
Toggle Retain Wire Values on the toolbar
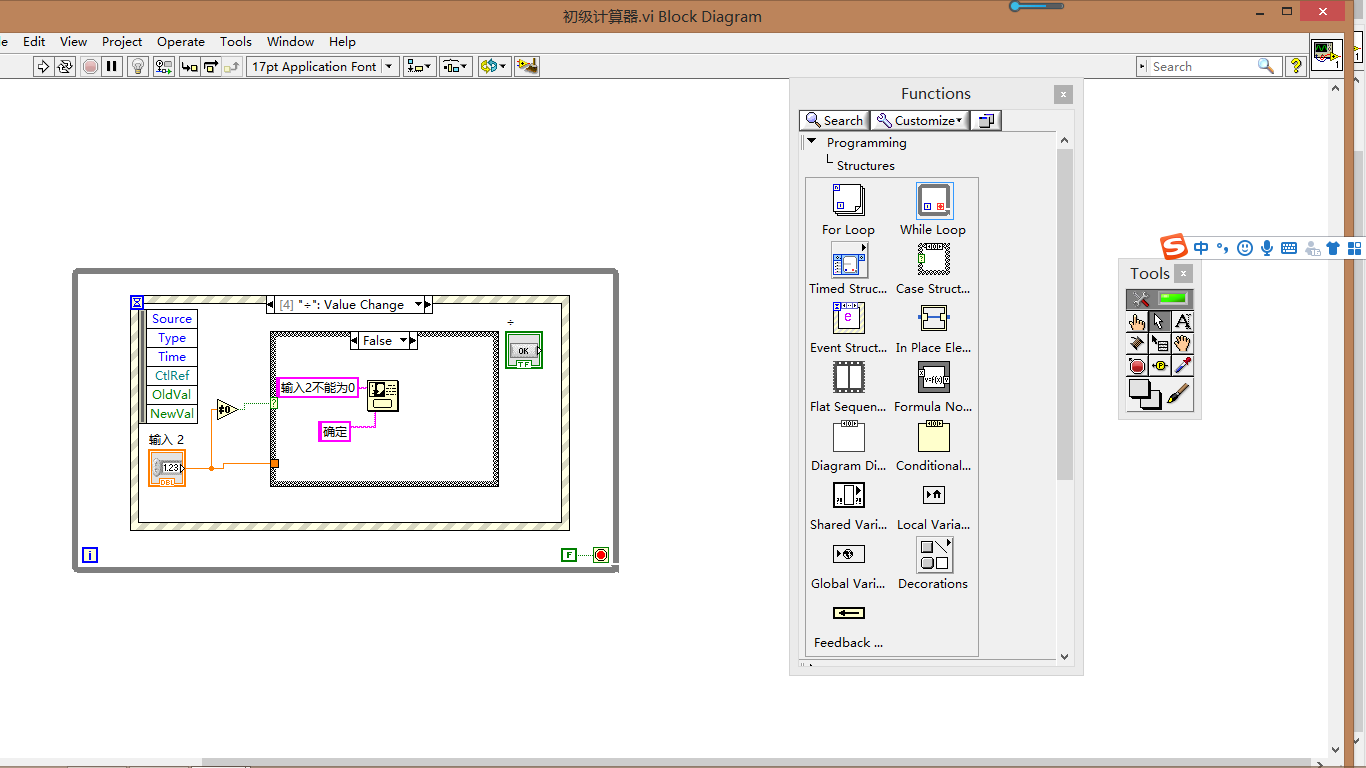163,66
